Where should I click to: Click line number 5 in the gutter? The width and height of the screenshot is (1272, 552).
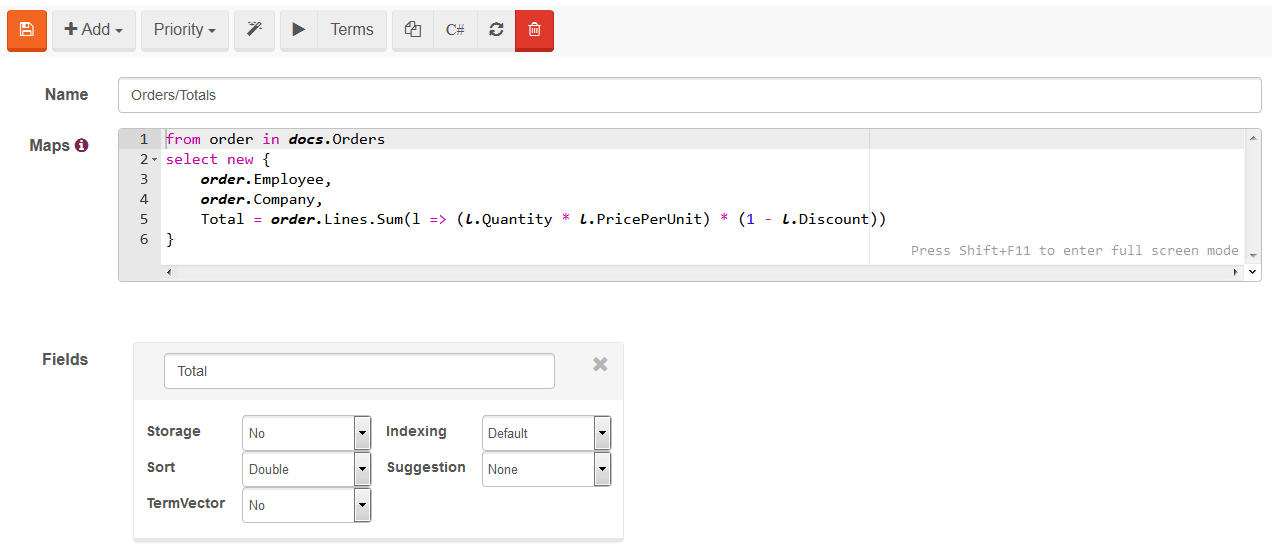click(x=144, y=219)
